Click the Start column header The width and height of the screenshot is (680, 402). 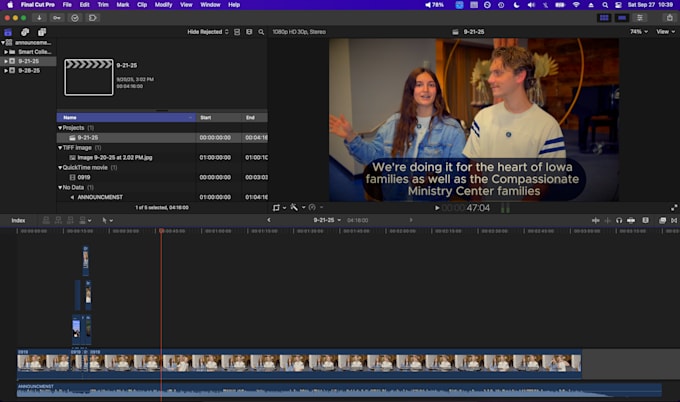click(219, 118)
